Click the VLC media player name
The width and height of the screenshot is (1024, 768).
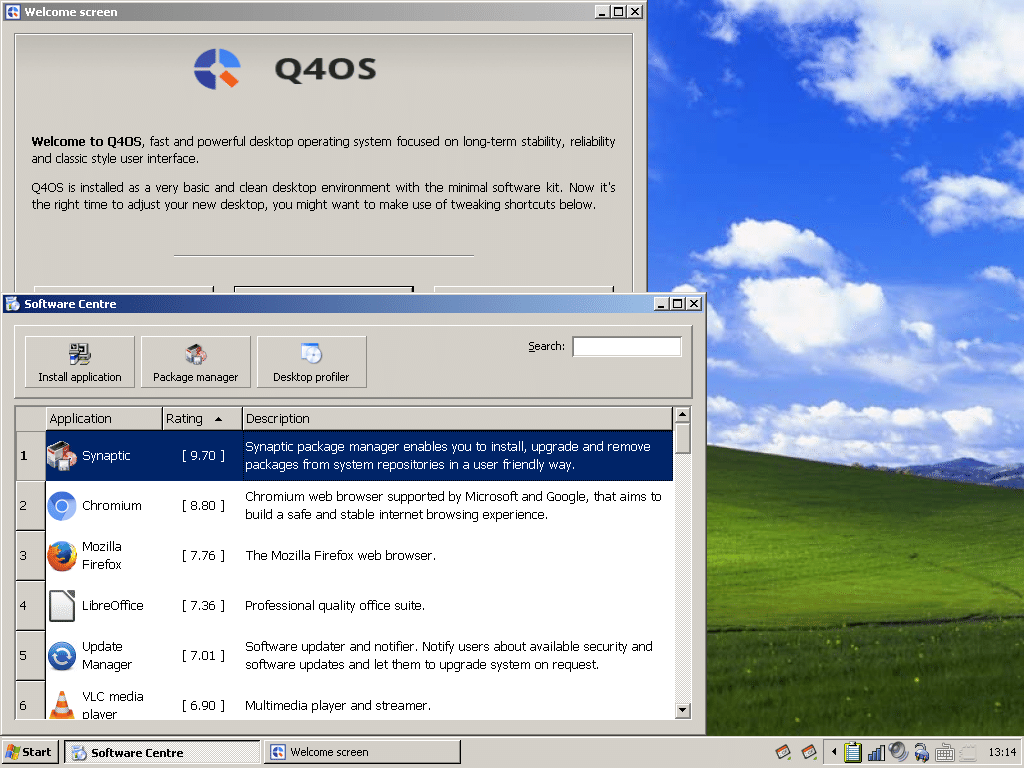click(113, 705)
